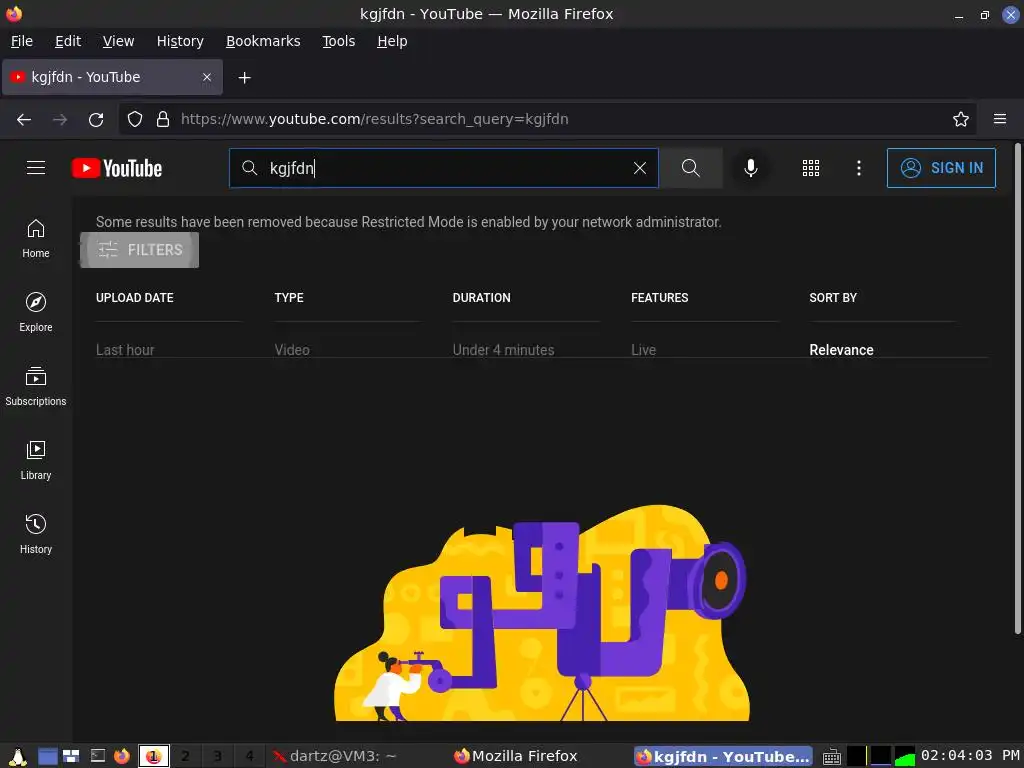Filter by Under 4 minutes duration
Viewport: 1024px width, 768px height.
click(x=503, y=350)
